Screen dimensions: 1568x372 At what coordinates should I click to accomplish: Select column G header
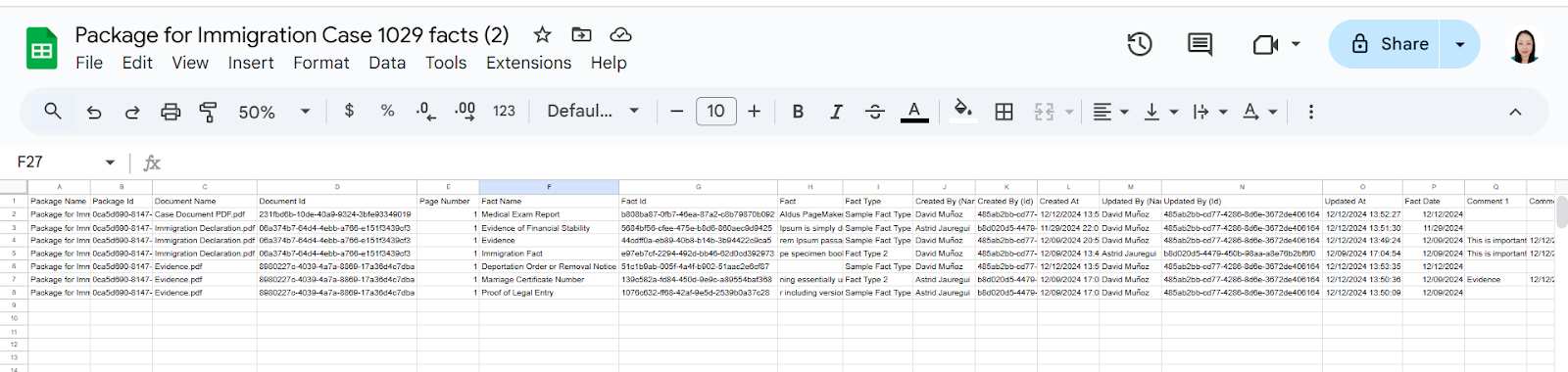tap(699, 186)
